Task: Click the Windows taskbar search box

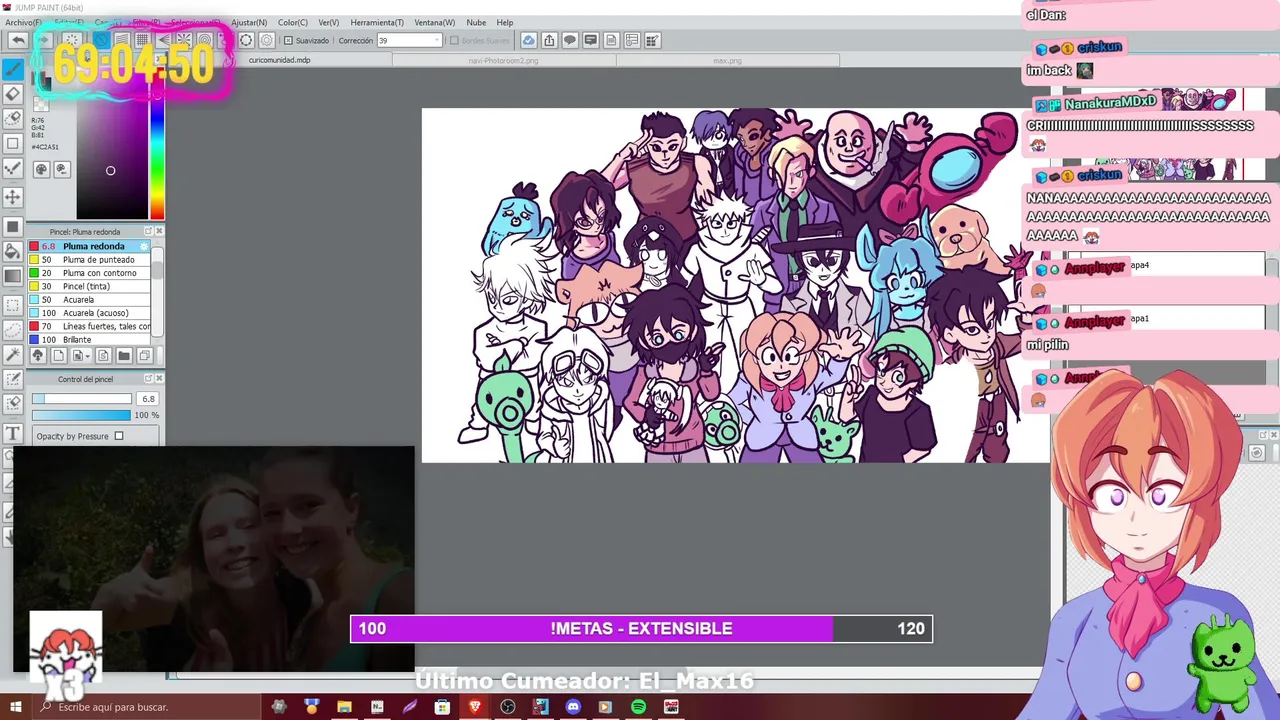Action: [147, 707]
